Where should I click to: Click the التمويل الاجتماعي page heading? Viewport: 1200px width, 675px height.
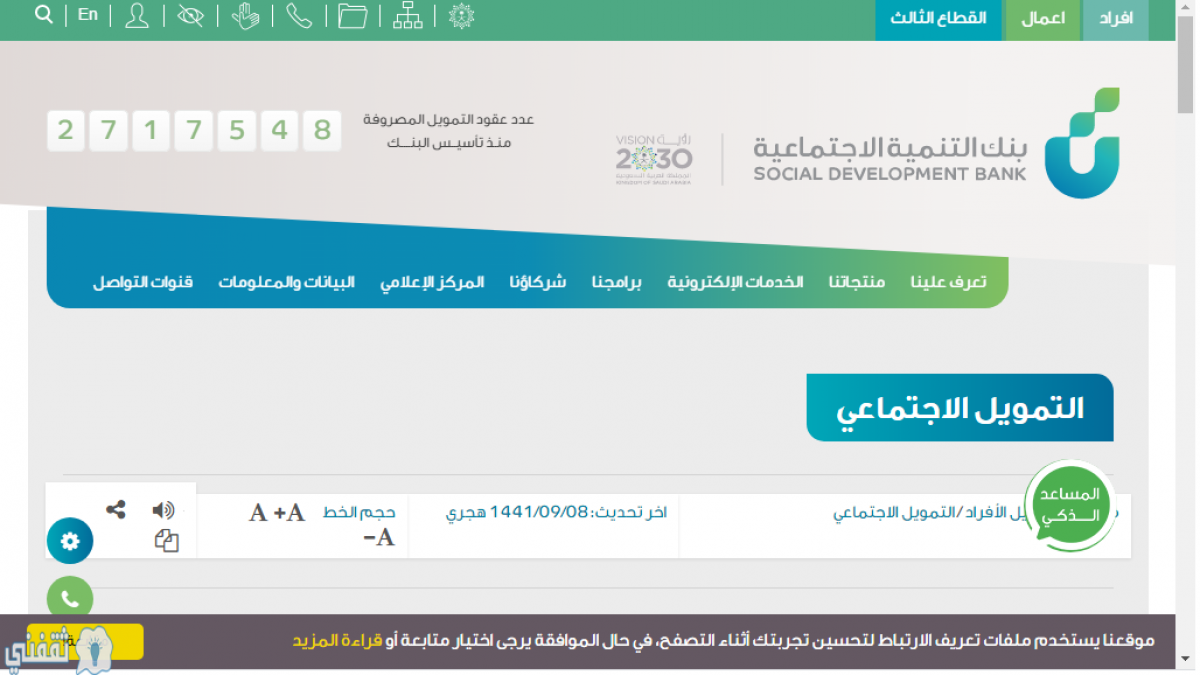[960, 408]
